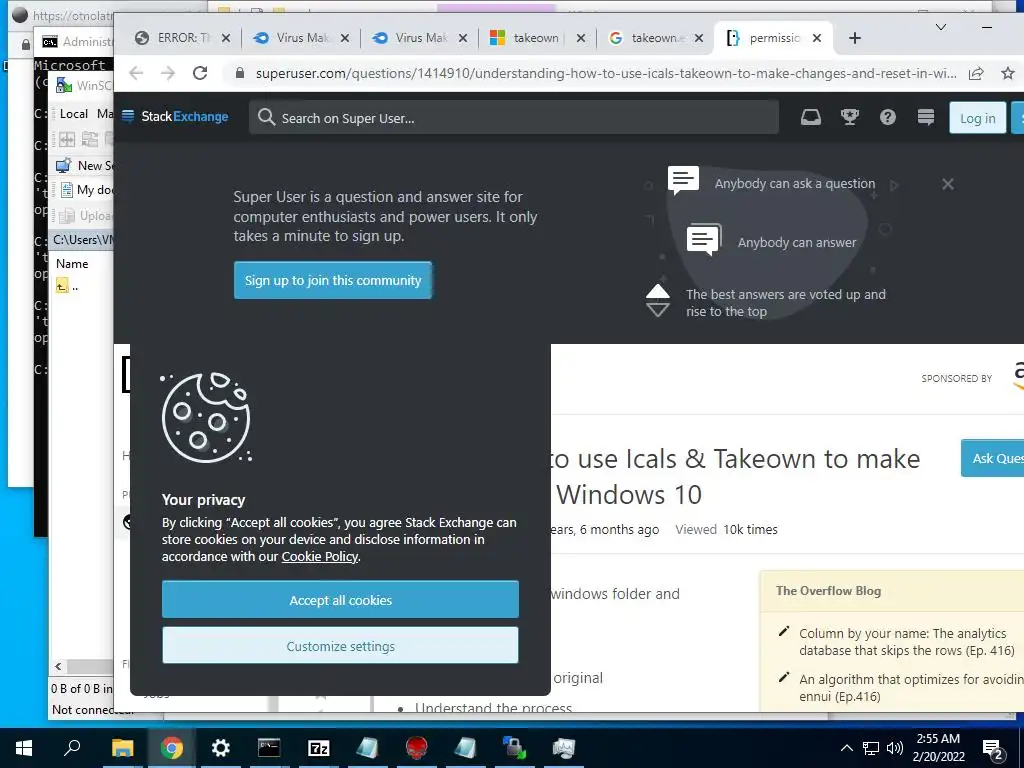Open the Stack Exchange sites switcher icon
This screenshot has width=1024, height=768.
[925, 118]
